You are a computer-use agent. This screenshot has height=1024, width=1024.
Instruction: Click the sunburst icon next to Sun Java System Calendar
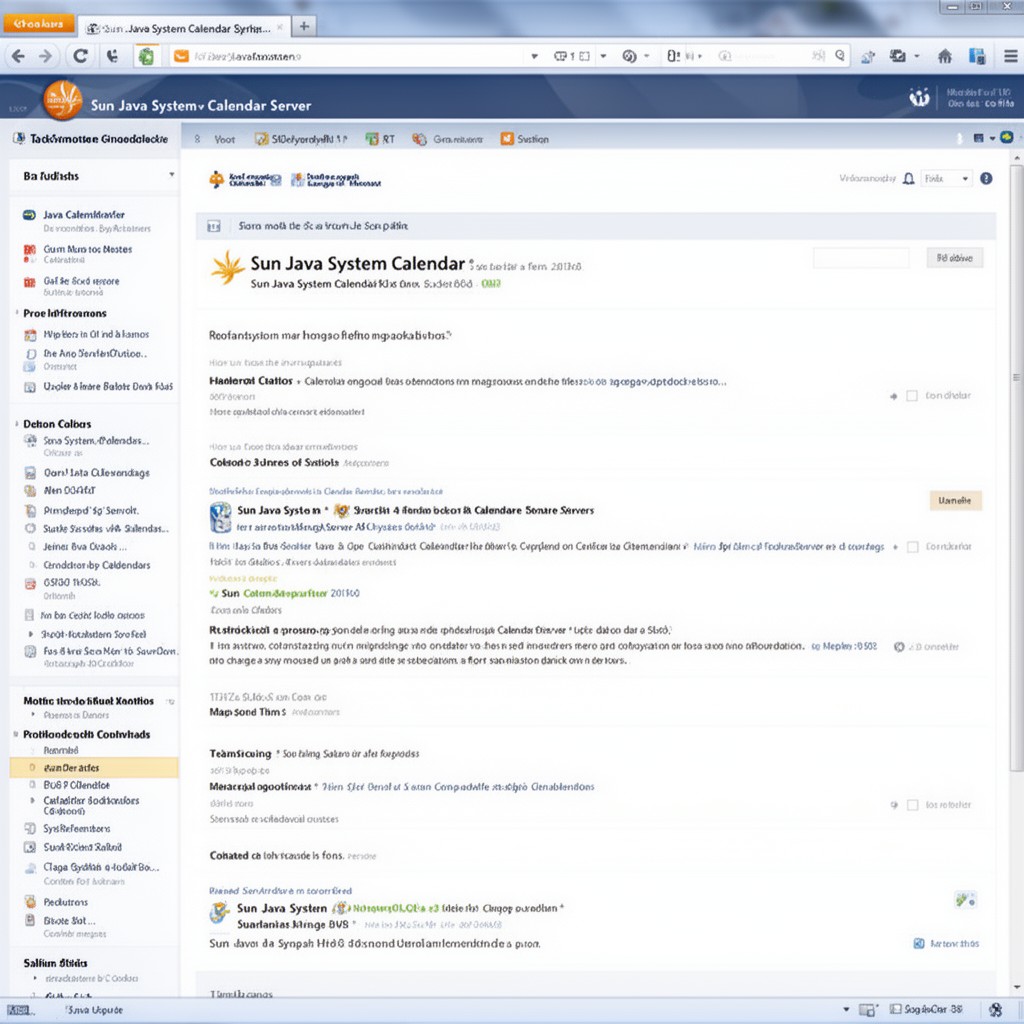[x=227, y=268]
